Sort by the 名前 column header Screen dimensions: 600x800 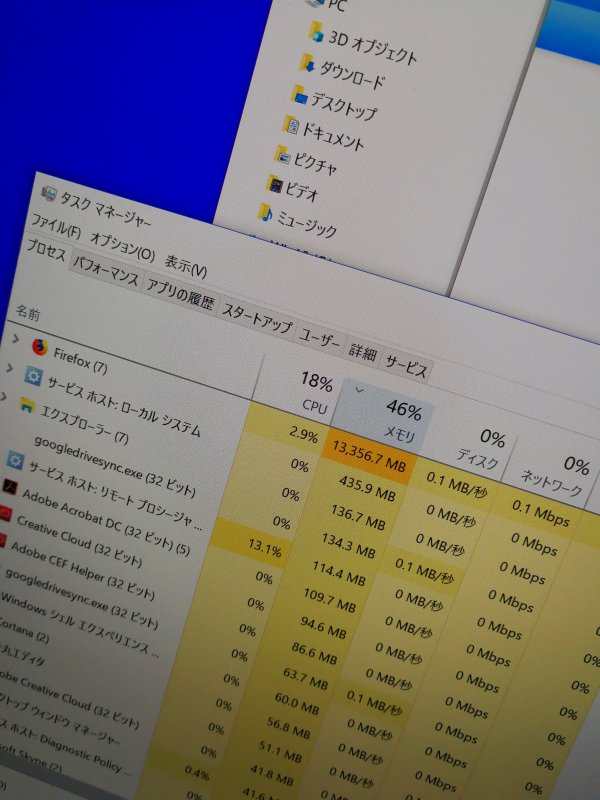(28, 312)
